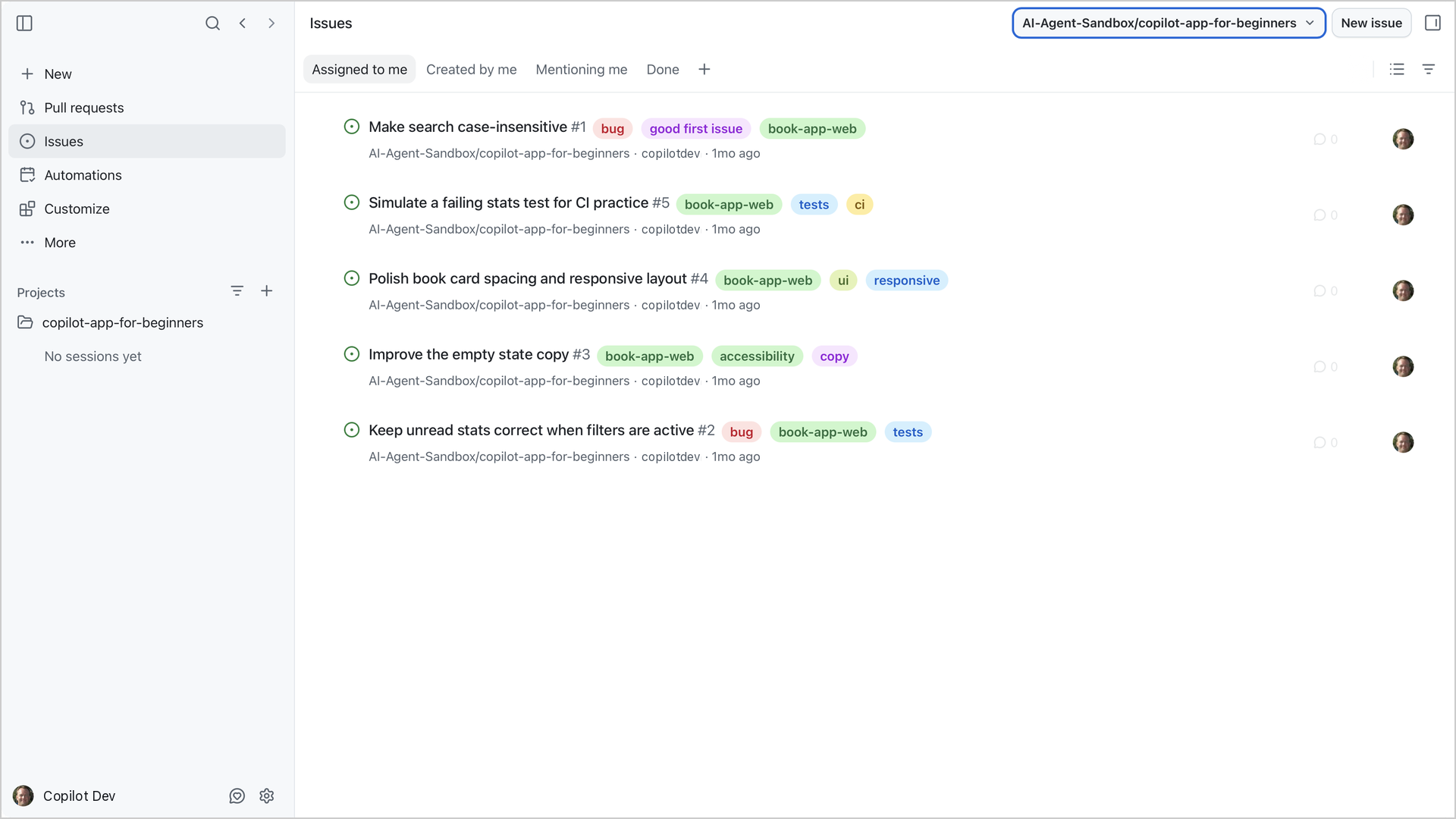Click book-app-web label on issue #3
The image size is (1456, 819).
coord(649,356)
